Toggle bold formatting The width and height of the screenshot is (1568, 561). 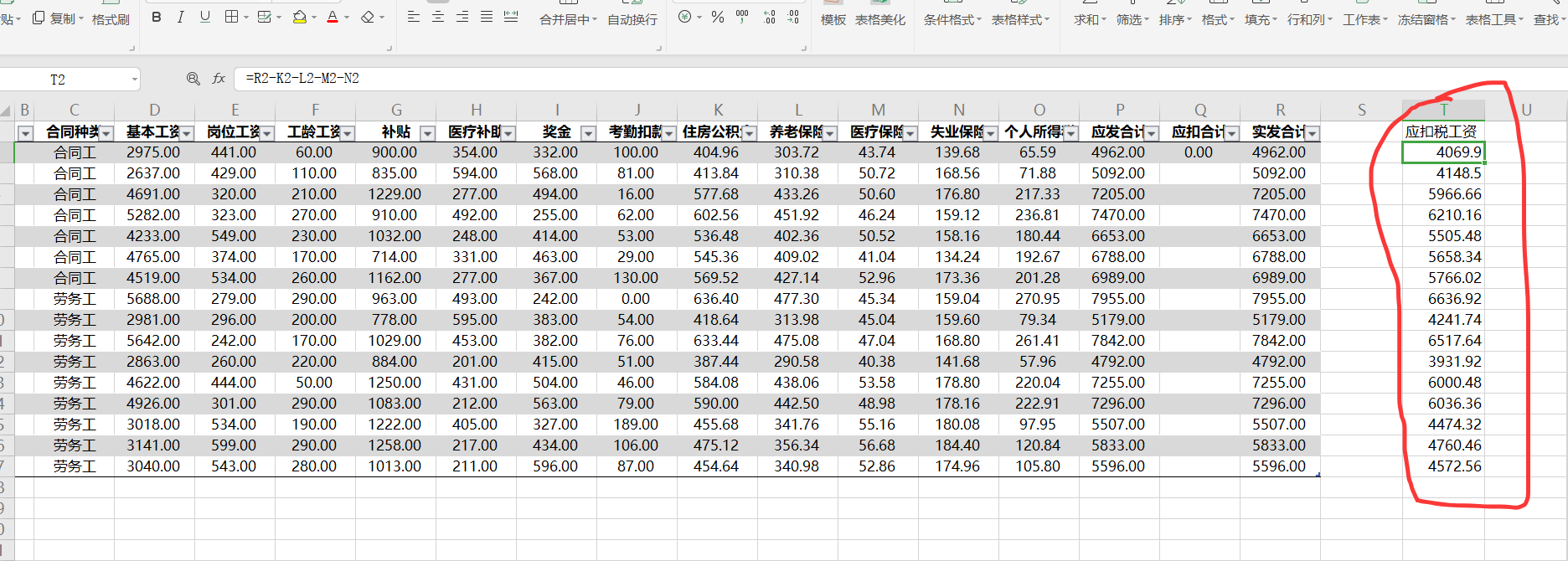click(157, 18)
